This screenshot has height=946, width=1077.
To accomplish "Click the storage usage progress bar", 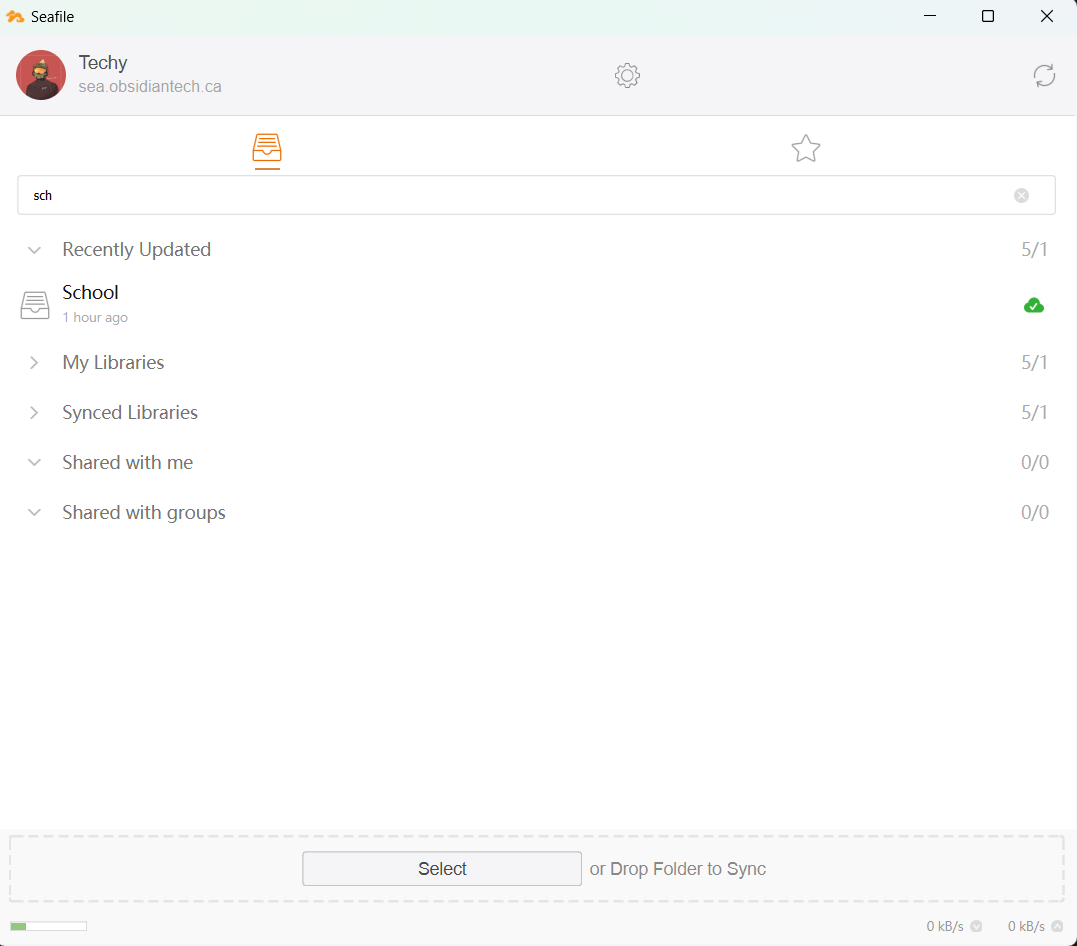I will coord(47,926).
